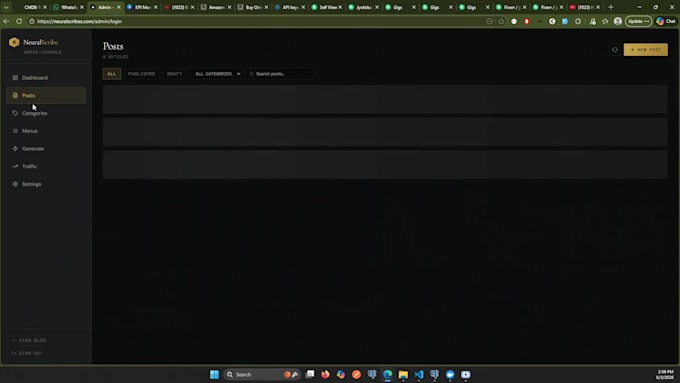Open Copilot Chat in browser toolbar
This screenshot has width=680, height=383.
point(666,21)
